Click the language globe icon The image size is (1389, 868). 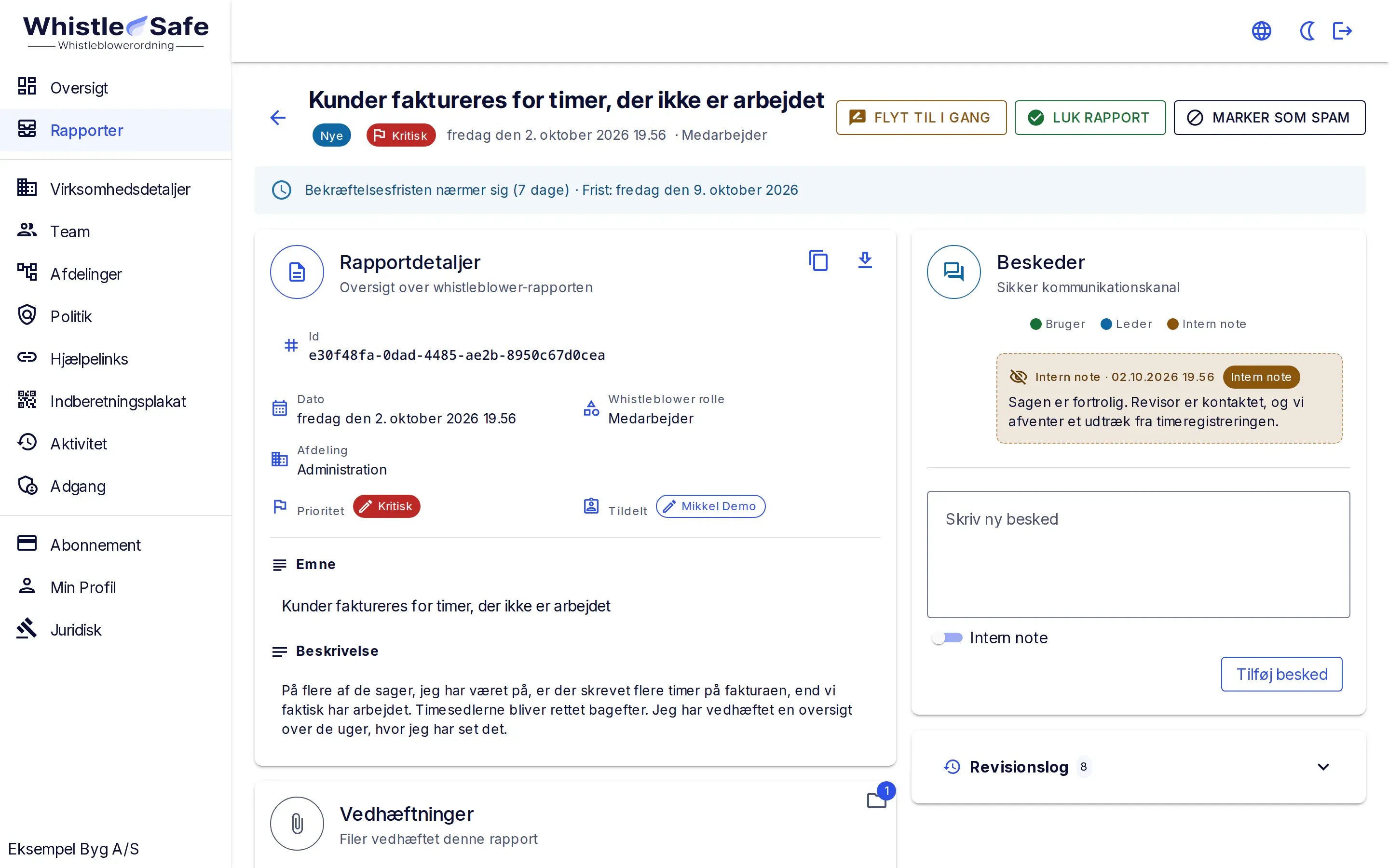coord(1261,31)
